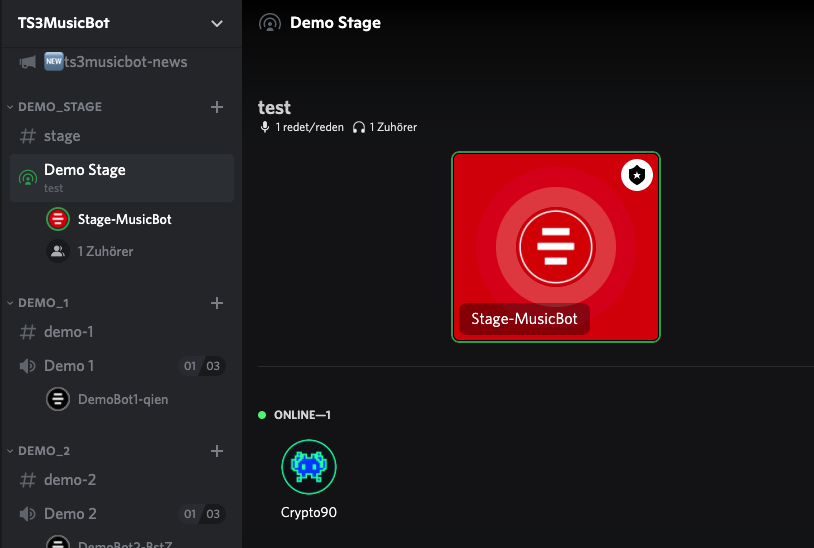Collapse the DEMO_STAGE category
This screenshot has height=548, width=814.
click(x=60, y=107)
